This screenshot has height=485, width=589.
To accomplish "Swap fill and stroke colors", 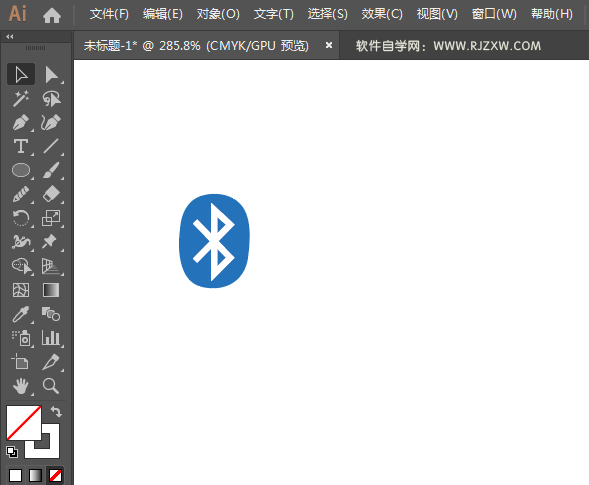I will (x=56, y=412).
